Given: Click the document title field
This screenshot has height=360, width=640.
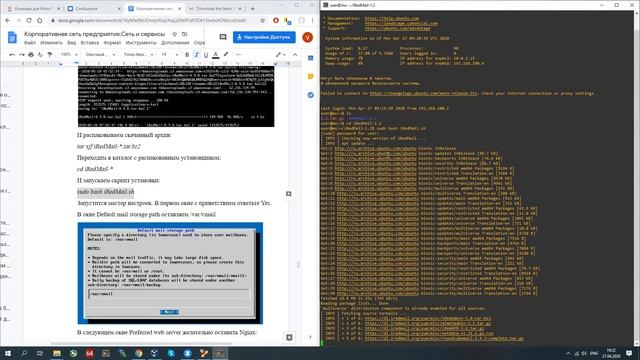Looking at the screenshot, I should [x=94, y=34].
